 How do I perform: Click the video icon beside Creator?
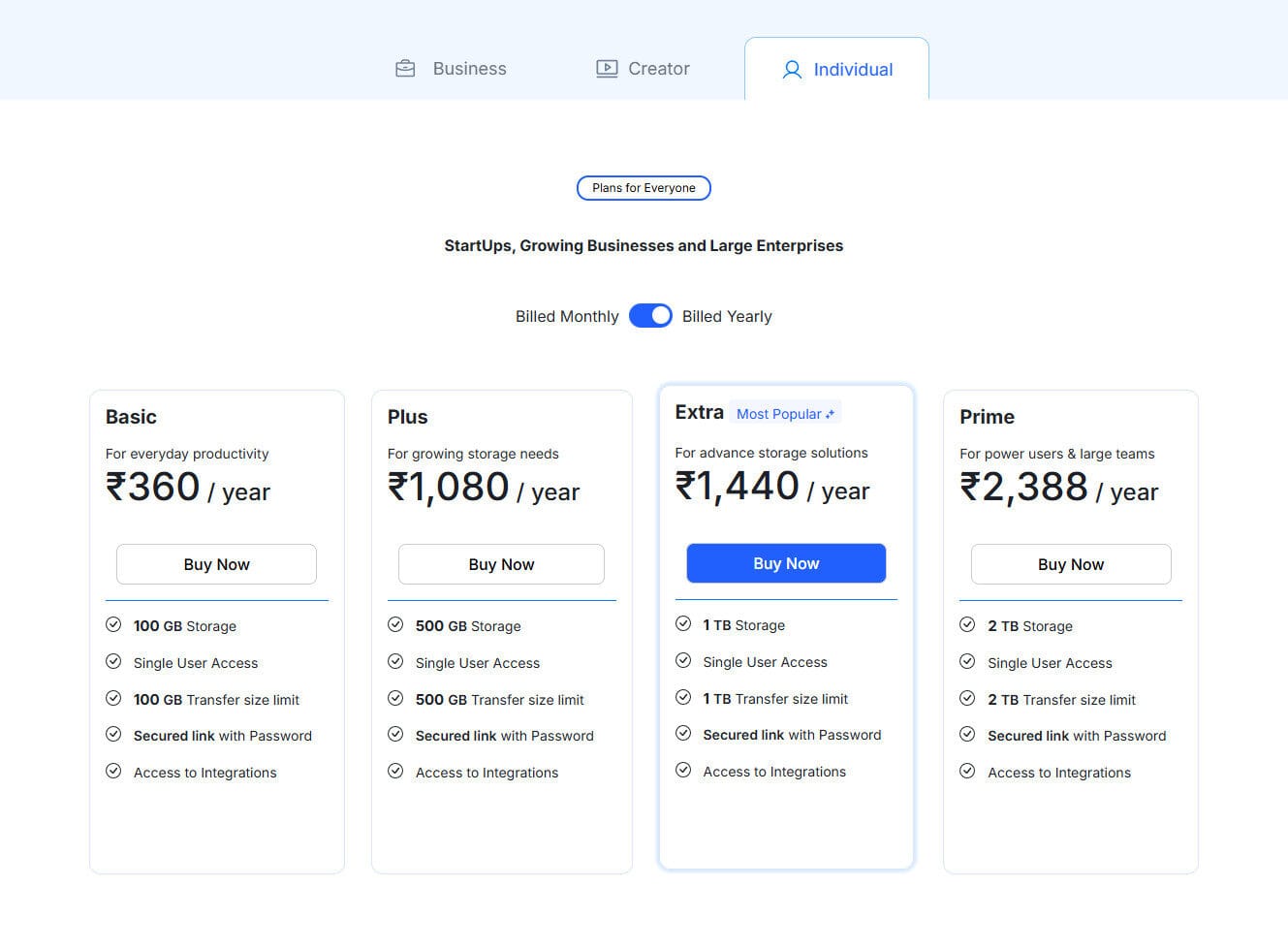click(x=606, y=68)
